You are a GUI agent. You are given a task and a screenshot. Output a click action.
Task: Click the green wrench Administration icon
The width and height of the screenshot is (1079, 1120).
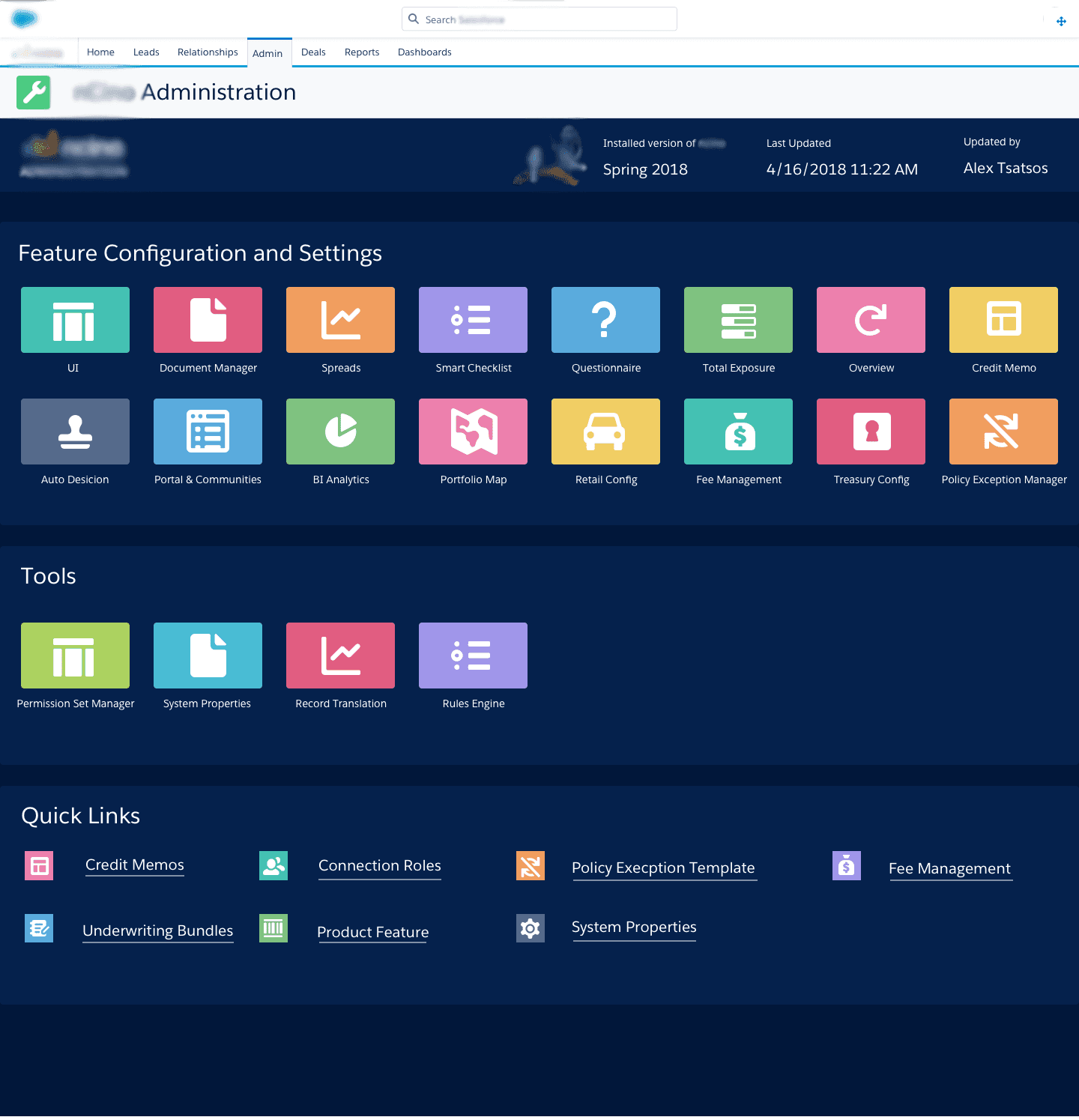[x=34, y=92]
